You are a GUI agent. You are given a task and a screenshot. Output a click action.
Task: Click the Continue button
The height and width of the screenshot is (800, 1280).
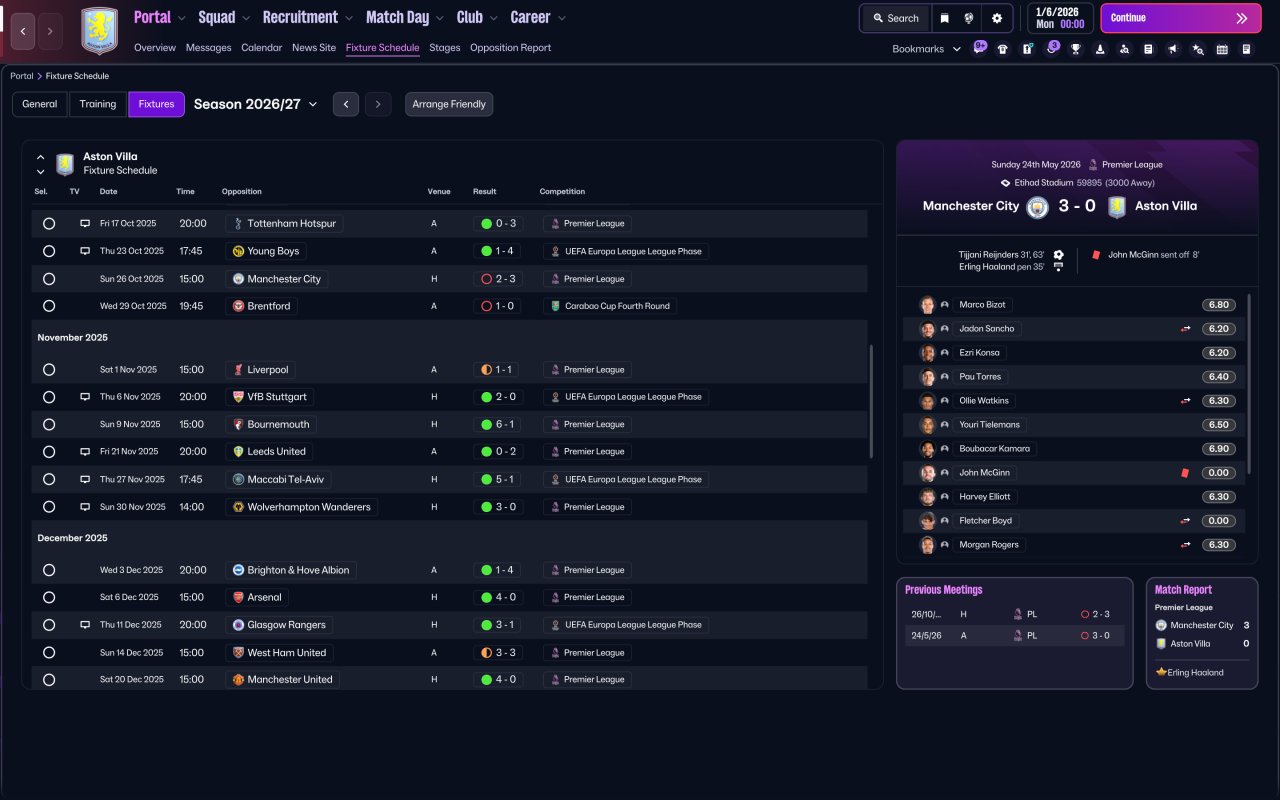(x=1181, y=18)
